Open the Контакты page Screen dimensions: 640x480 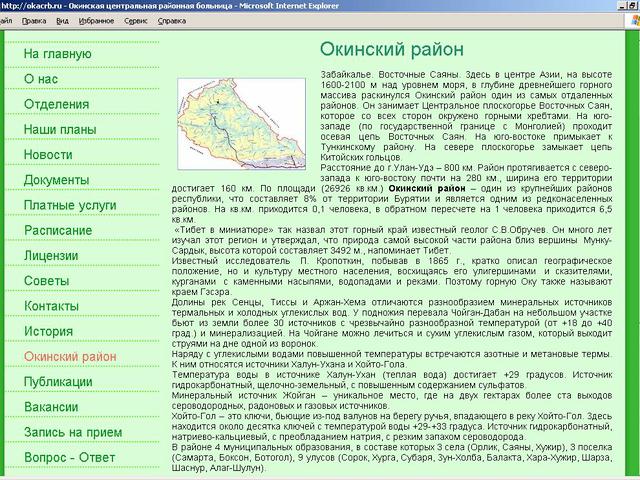[x=51, y=306]
